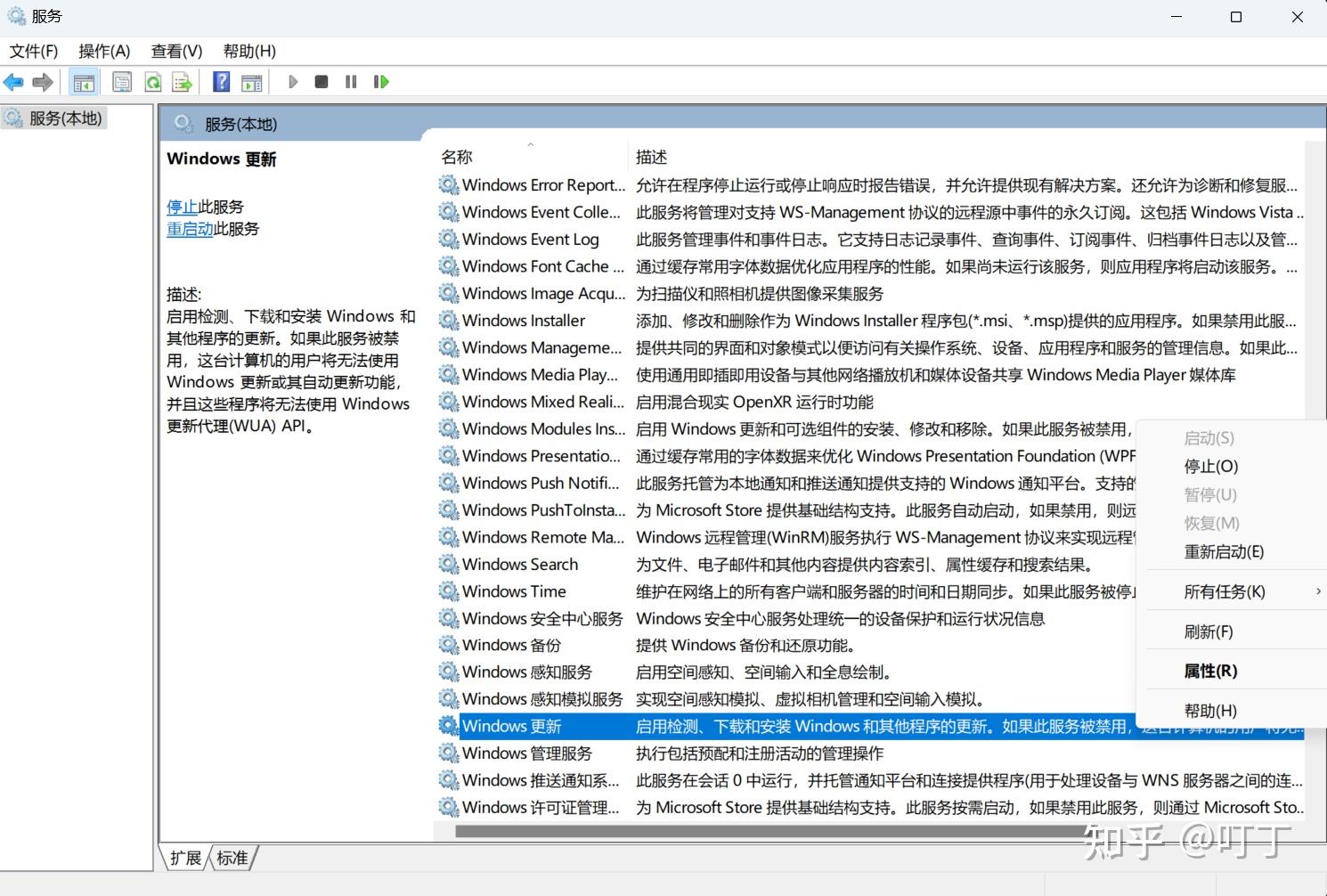Select the Windows PushToInsta... service
Screen dimensions: 1327x896
click(543, 510)
